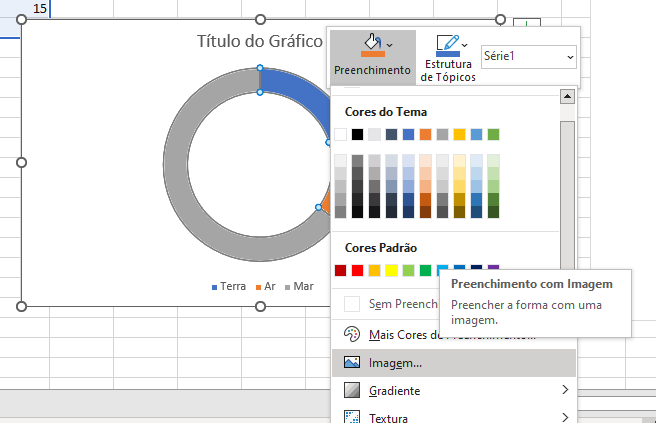Viewport: 656px width, 423px height.
Task: Open the Série1 chart element dropdown
Action: [528, 56]
